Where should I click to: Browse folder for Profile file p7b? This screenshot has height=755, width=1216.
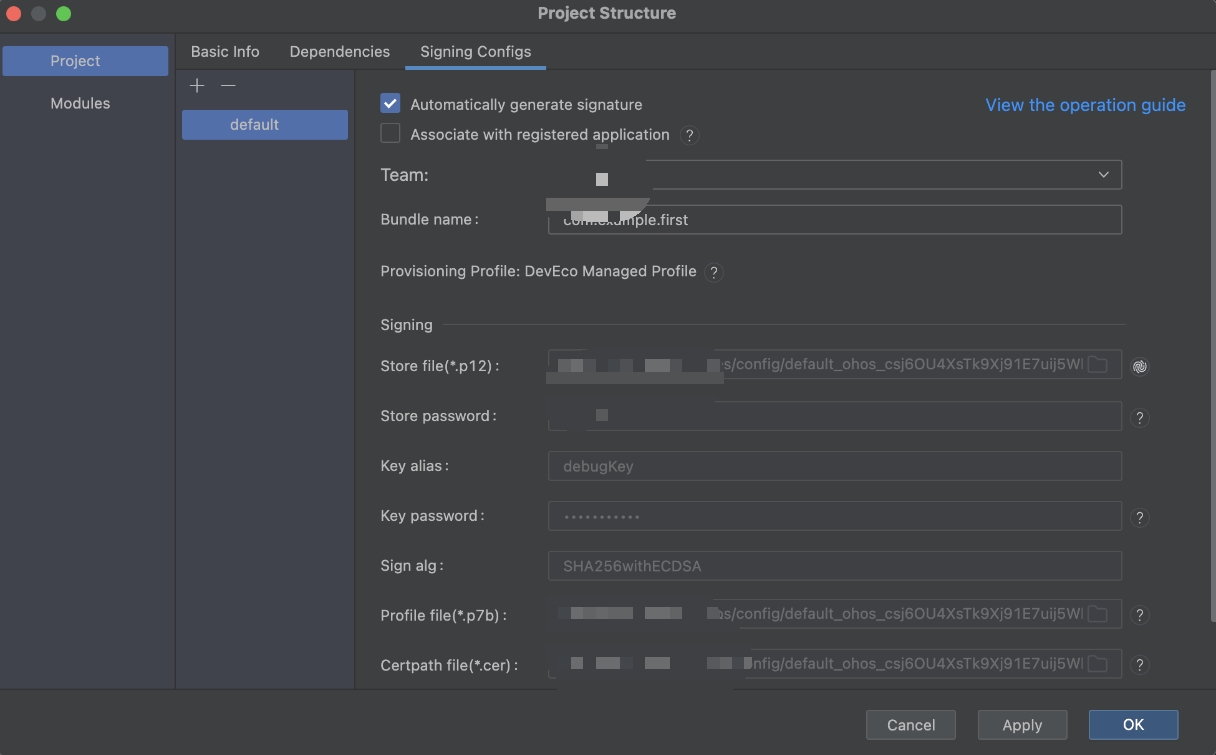(x=1098, y=613)
